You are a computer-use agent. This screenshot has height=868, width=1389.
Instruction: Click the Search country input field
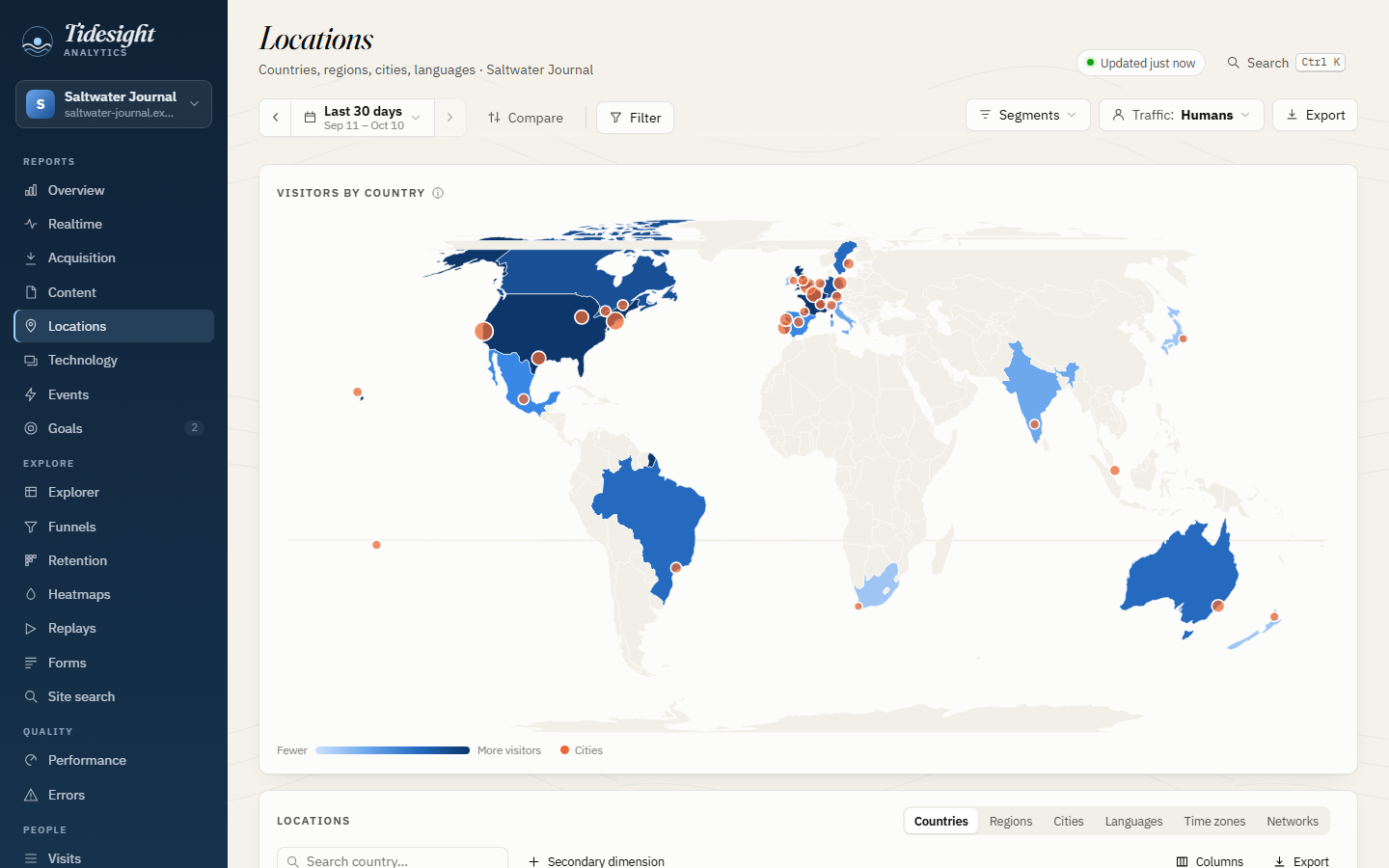pos(393,860)
